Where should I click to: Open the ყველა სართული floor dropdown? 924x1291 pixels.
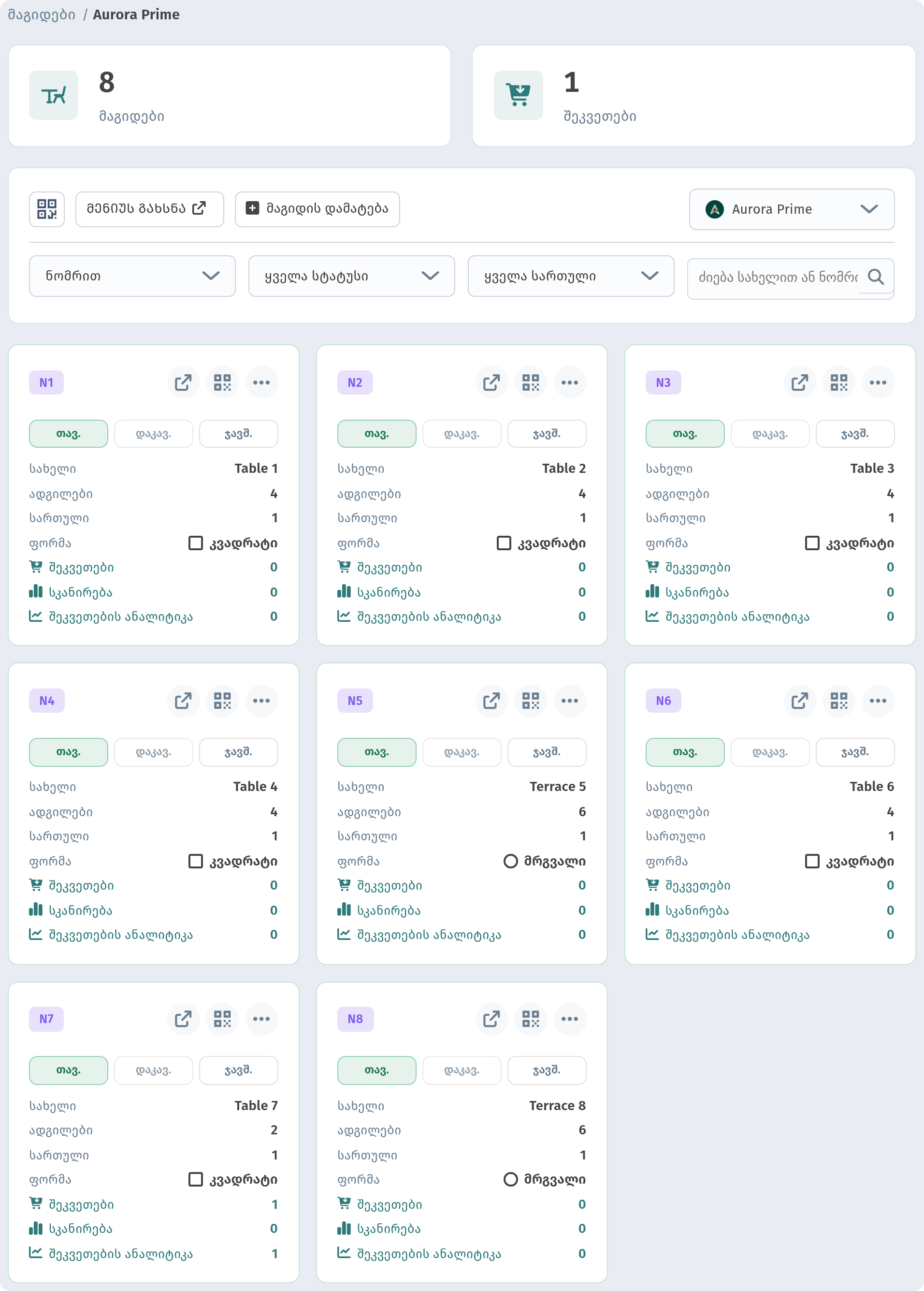(x=571, y=276)
